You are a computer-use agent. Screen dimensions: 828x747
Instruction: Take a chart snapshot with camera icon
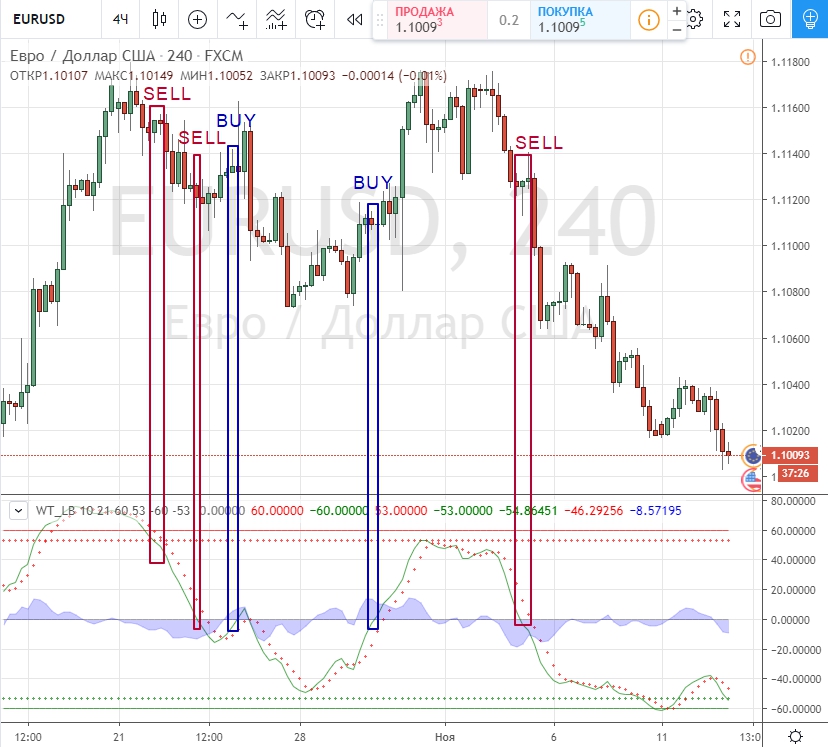coord(770,19)
